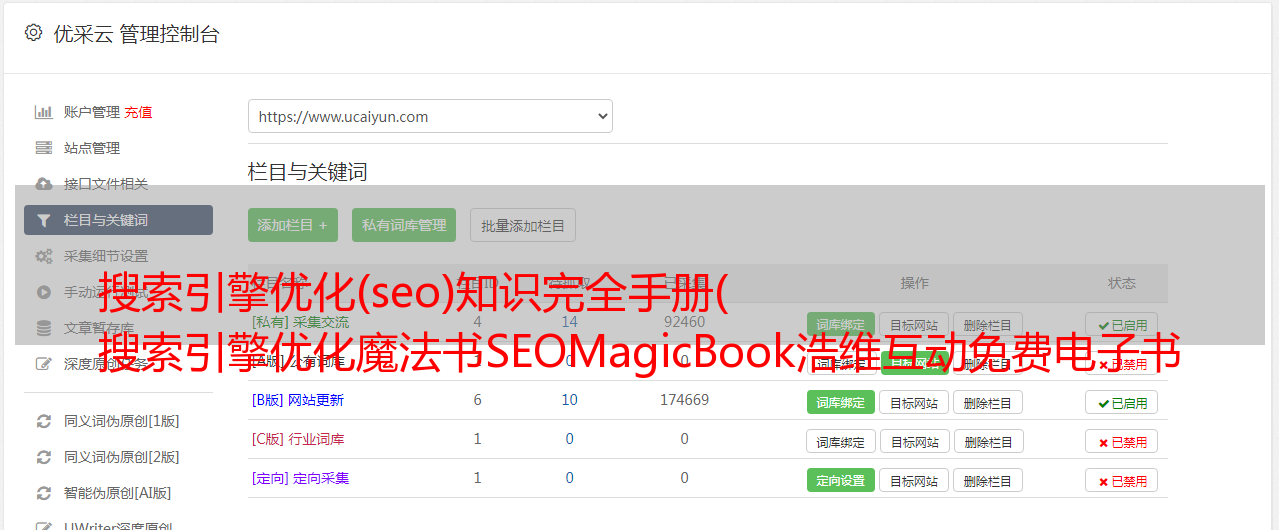
Task: Click the 14 value in 采集交流 row
Action: [x=570, y=322]
